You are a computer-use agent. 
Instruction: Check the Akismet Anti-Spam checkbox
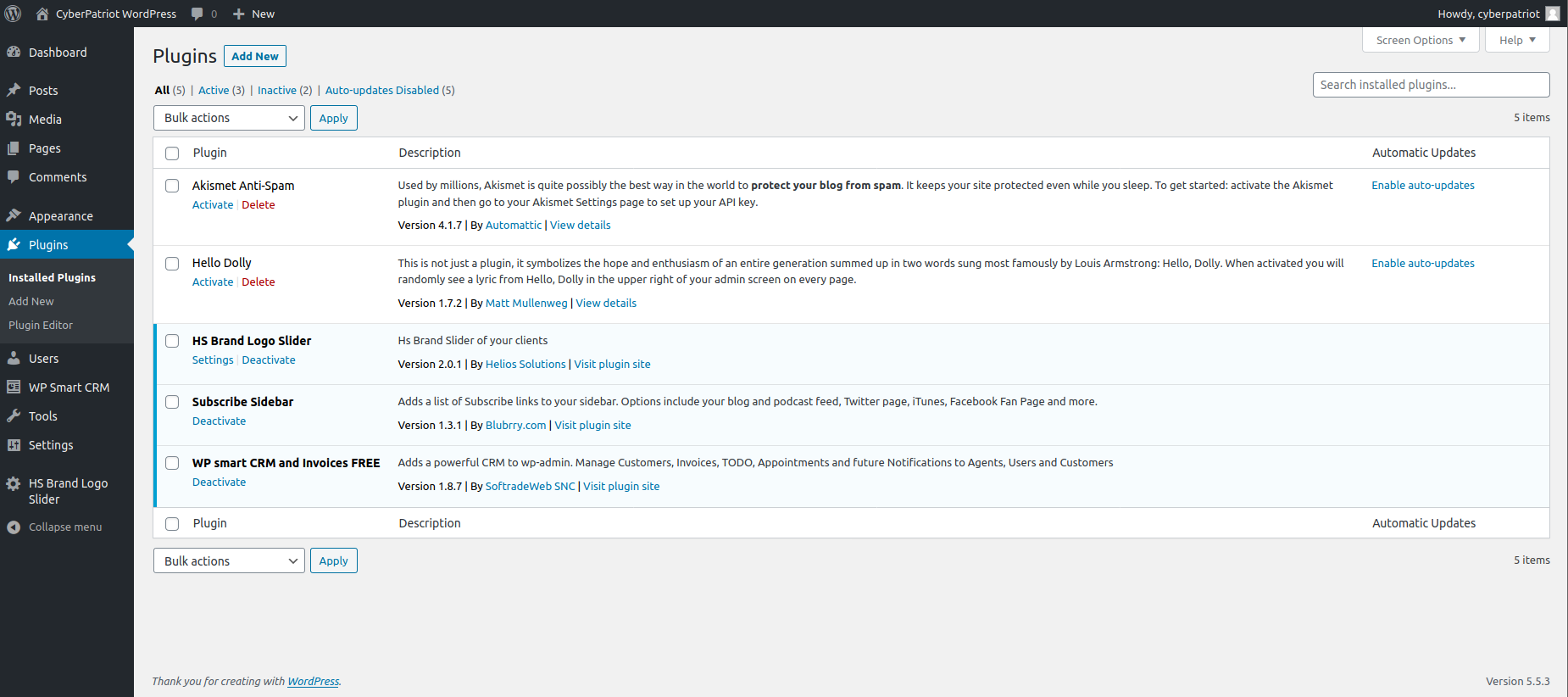(172, 186)
